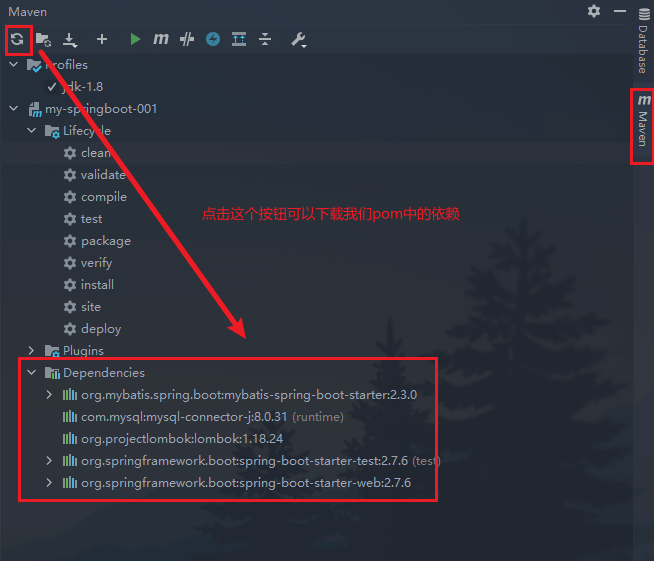Click gear icon beside compile goal

click(70, 197)
